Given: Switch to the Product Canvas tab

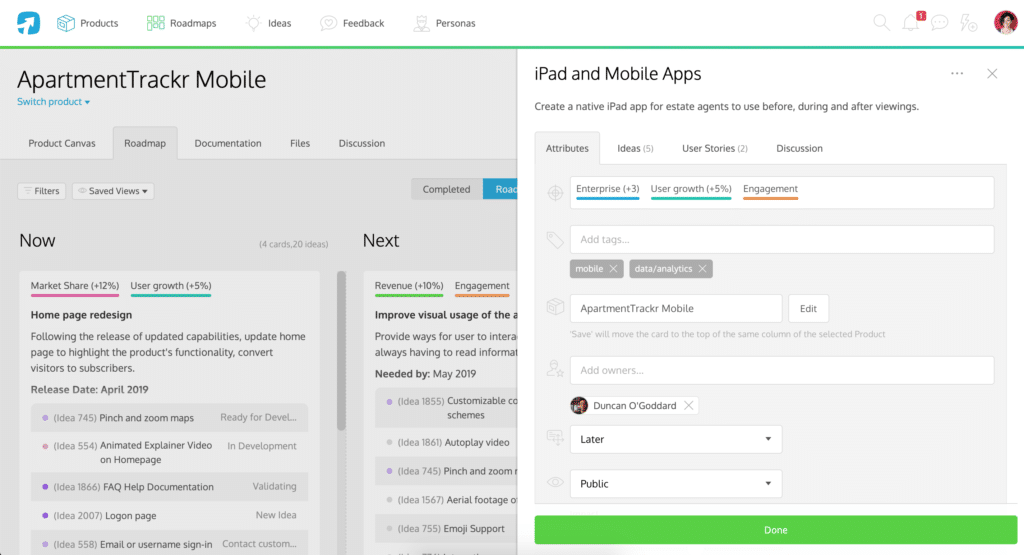Looking at the screenshot, I should (62, 143).
